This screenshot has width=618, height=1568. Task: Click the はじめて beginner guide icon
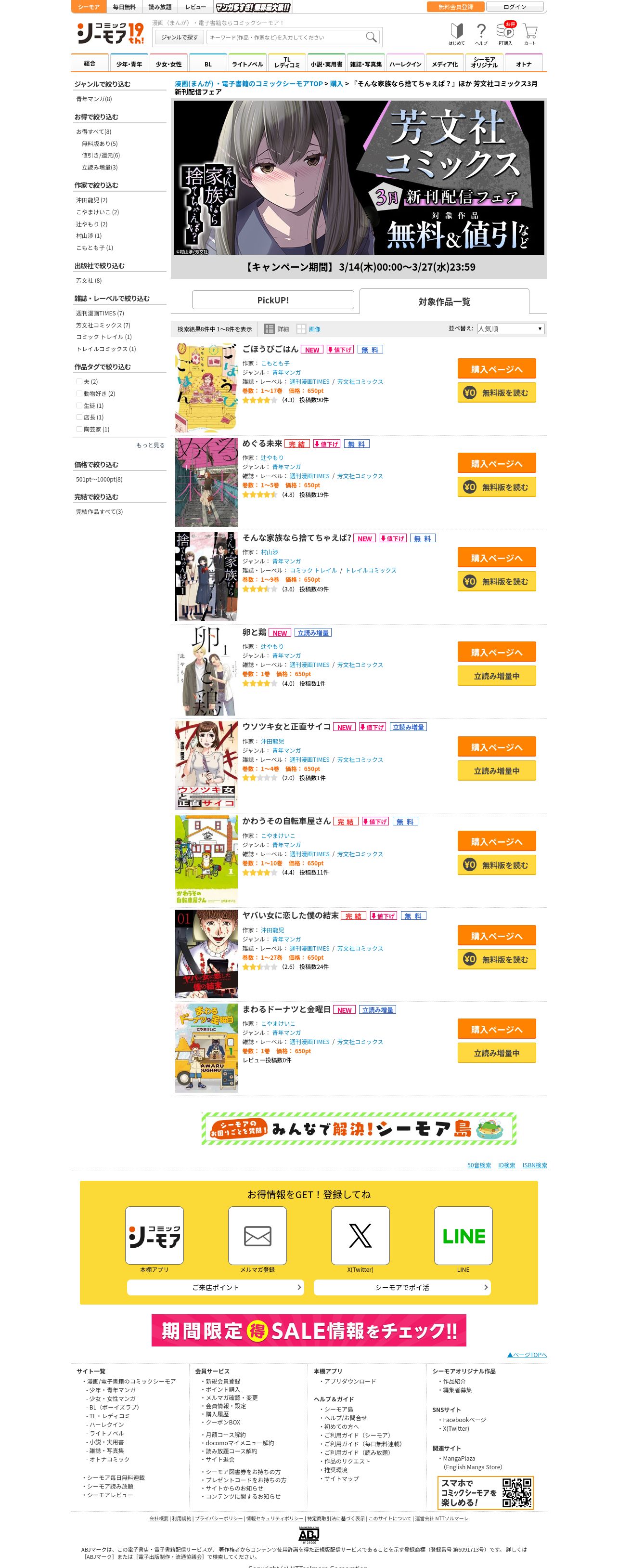point(456,34)
